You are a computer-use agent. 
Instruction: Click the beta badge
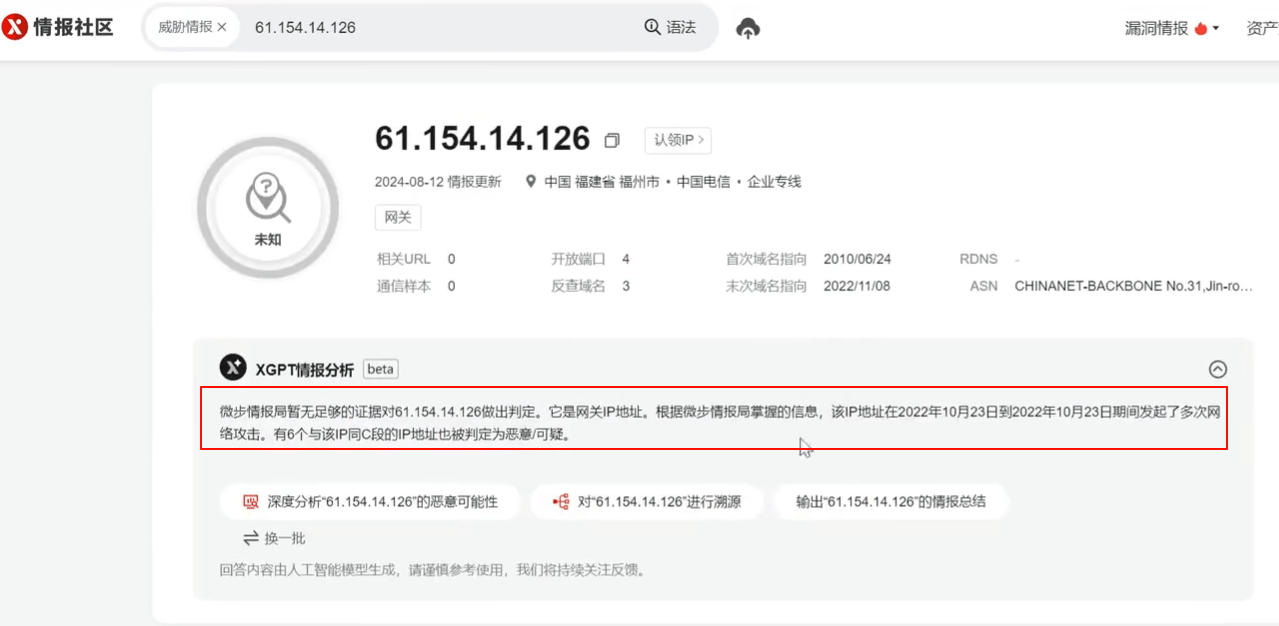point(380,369)
